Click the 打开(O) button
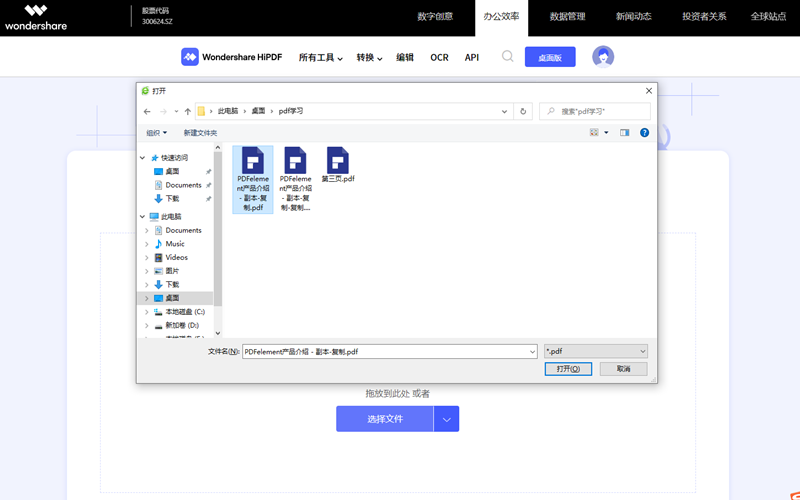This screenshot has height=500, width=800. tap(567, 369)
